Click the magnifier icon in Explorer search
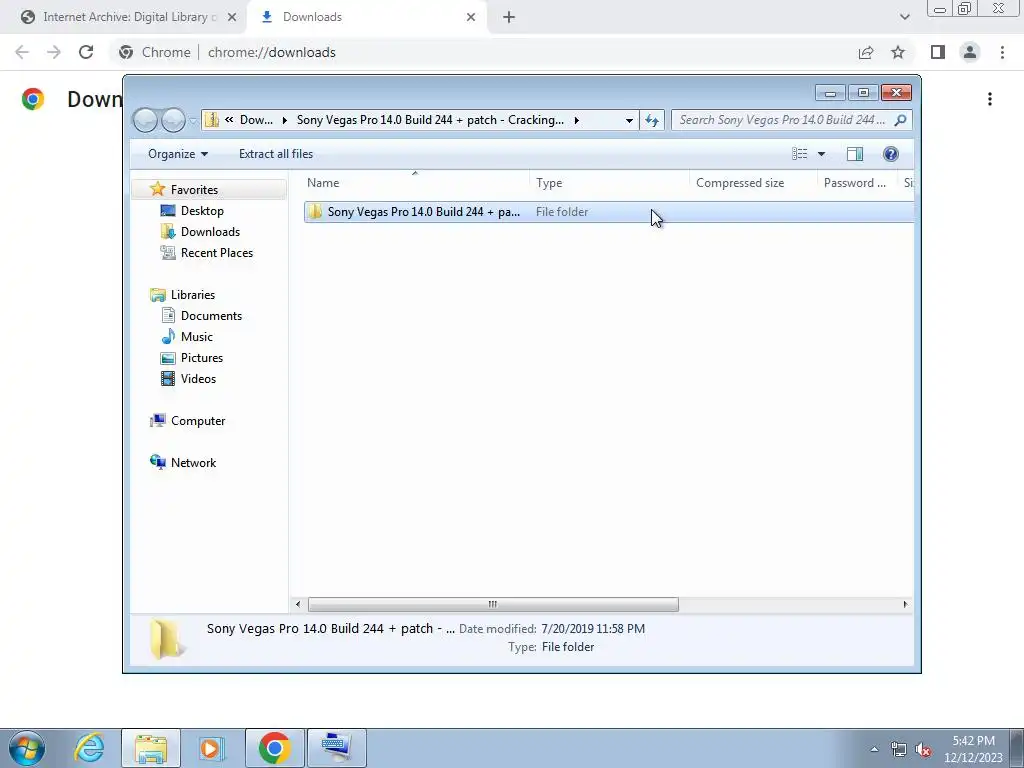The height and width of the screenshot is (768, 1024). coord(901,120)
